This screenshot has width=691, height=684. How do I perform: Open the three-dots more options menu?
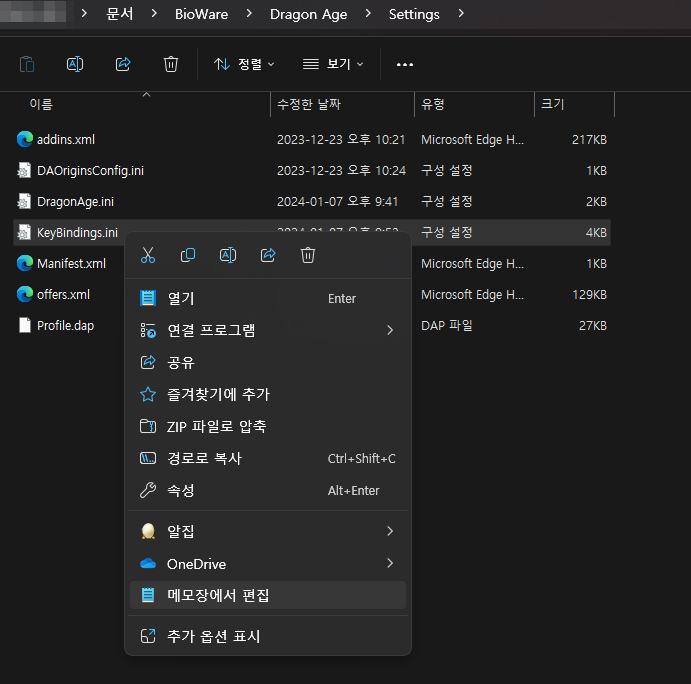pyautogui.click(x=405, y=64)
